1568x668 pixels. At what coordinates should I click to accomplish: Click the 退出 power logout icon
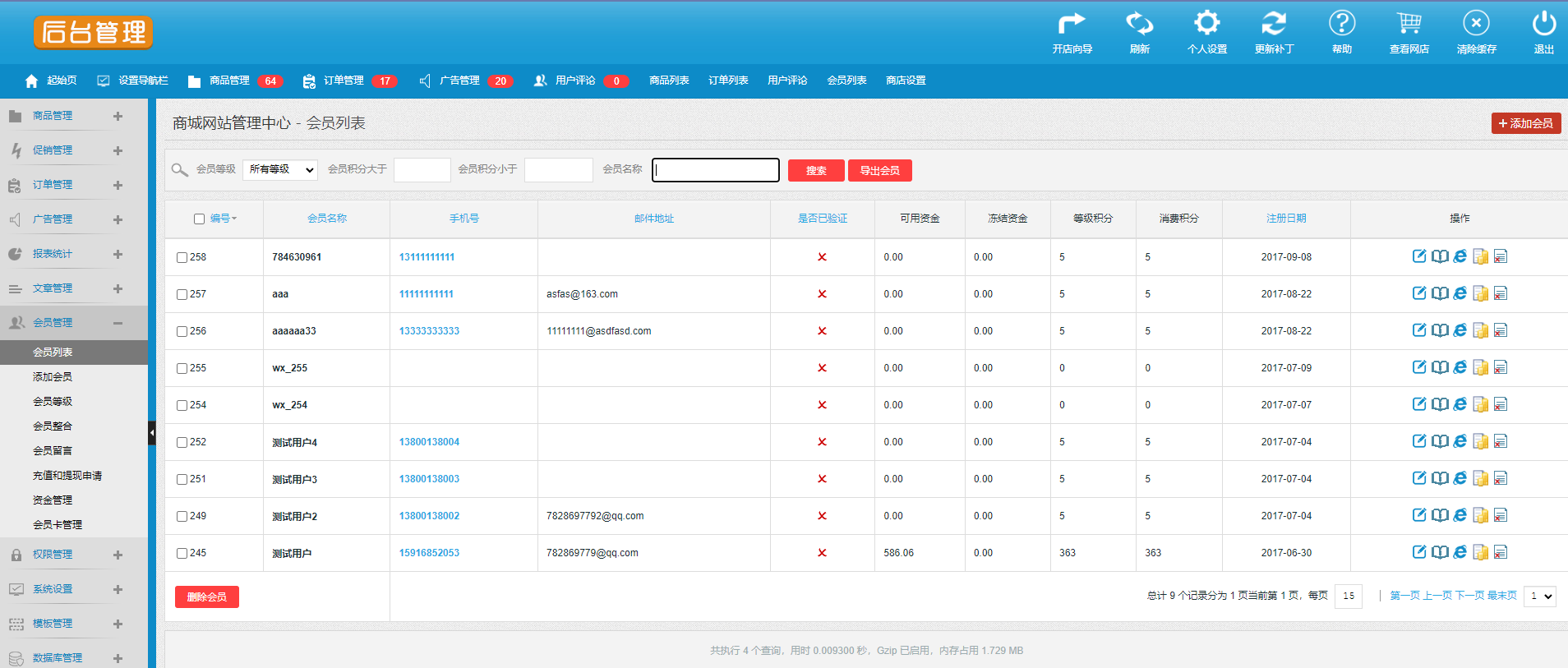pos(1544,24)
